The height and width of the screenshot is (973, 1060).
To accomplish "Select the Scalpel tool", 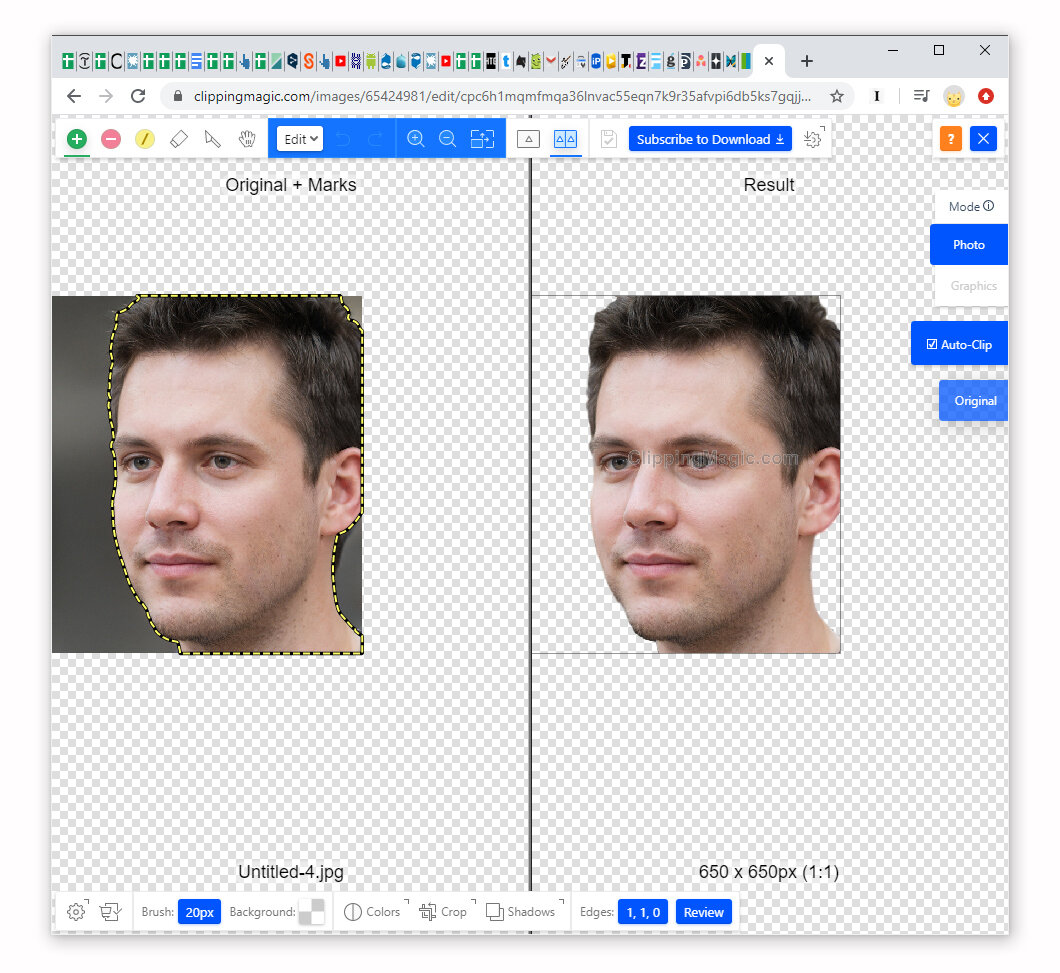I will coord(212,139).
